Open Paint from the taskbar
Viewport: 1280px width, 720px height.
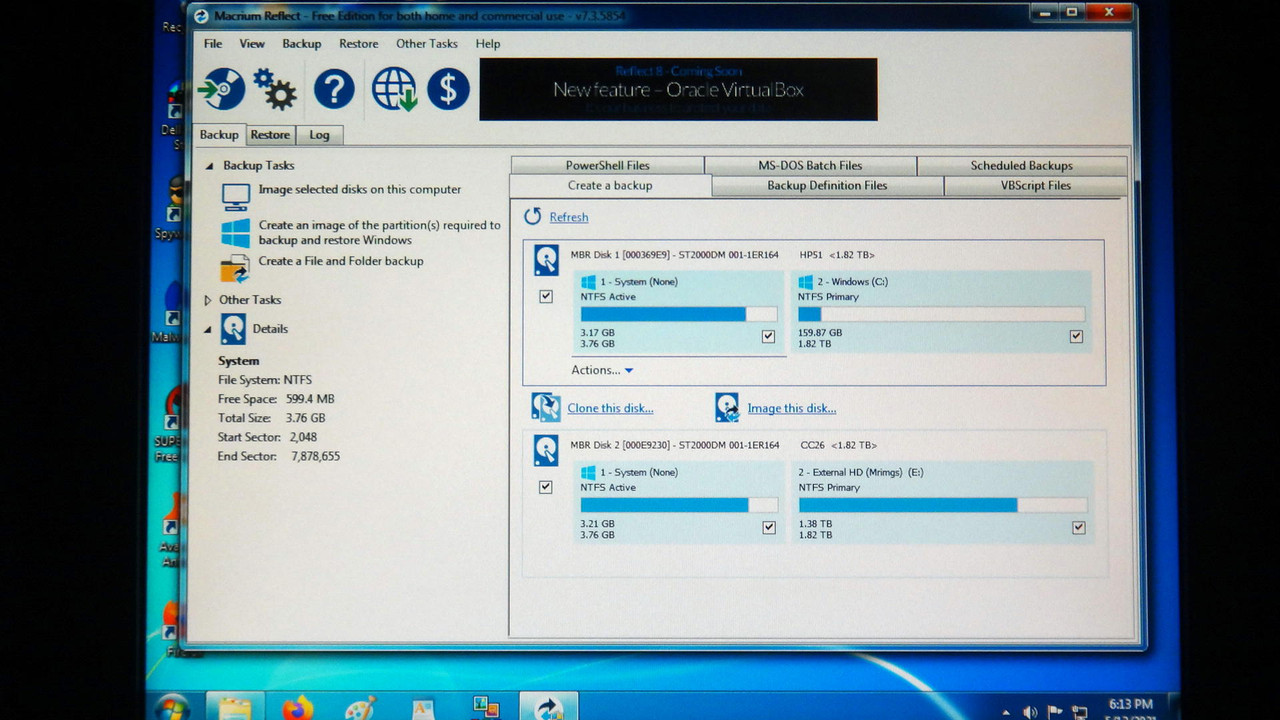[360, 709]
